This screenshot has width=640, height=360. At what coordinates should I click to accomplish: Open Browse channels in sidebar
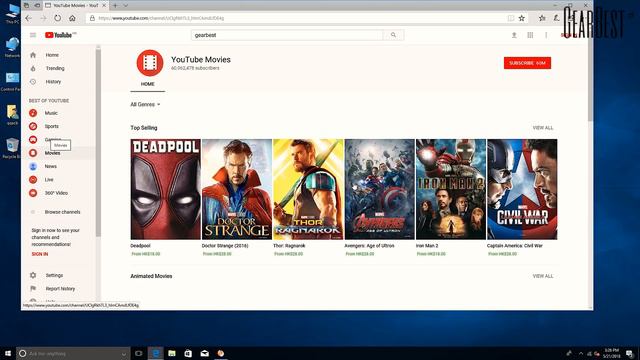pyautogui.click(x=62, y=212)
